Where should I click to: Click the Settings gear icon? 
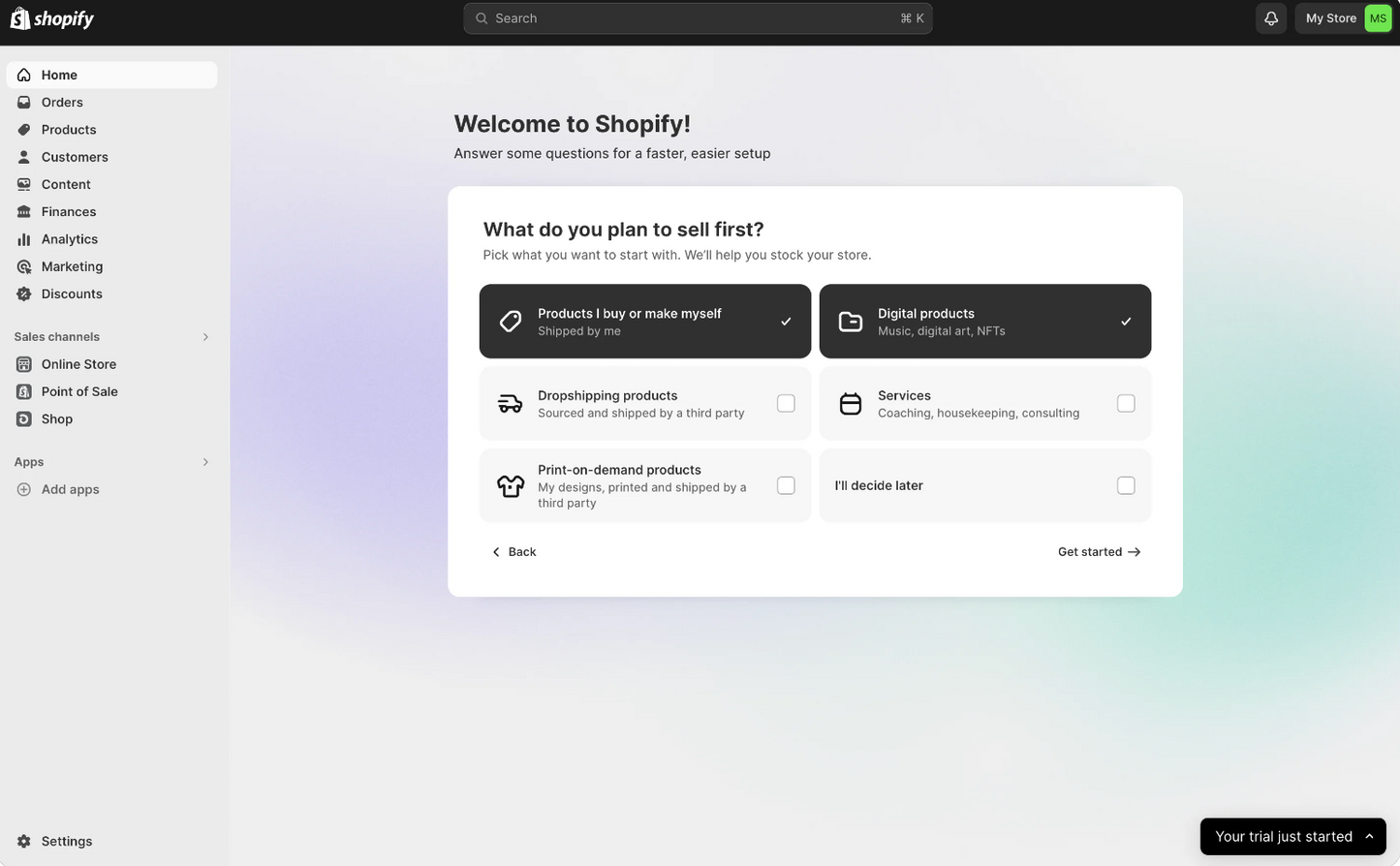click(24, 841)
